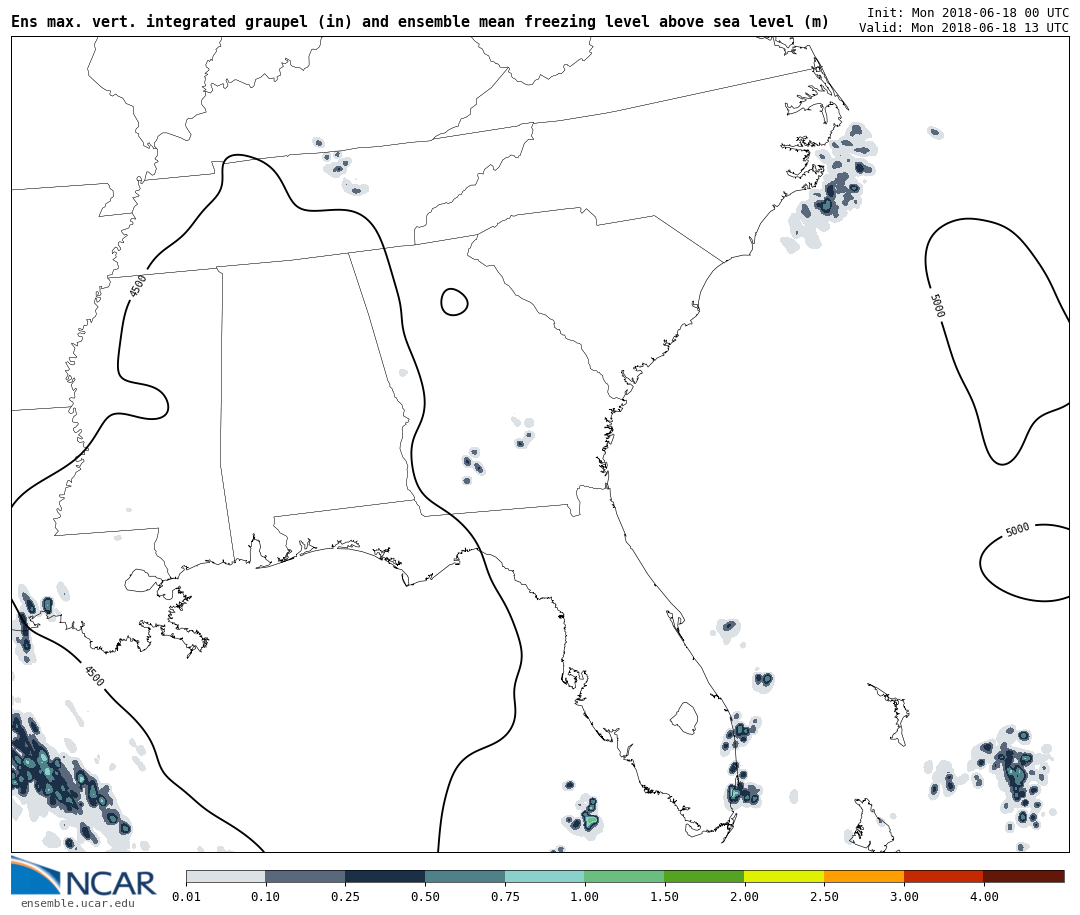Click the 4500 contour label over Mississippi
Image resolution: width=1080 pixels, height=915 pixels.
click(x=138, y=286)
